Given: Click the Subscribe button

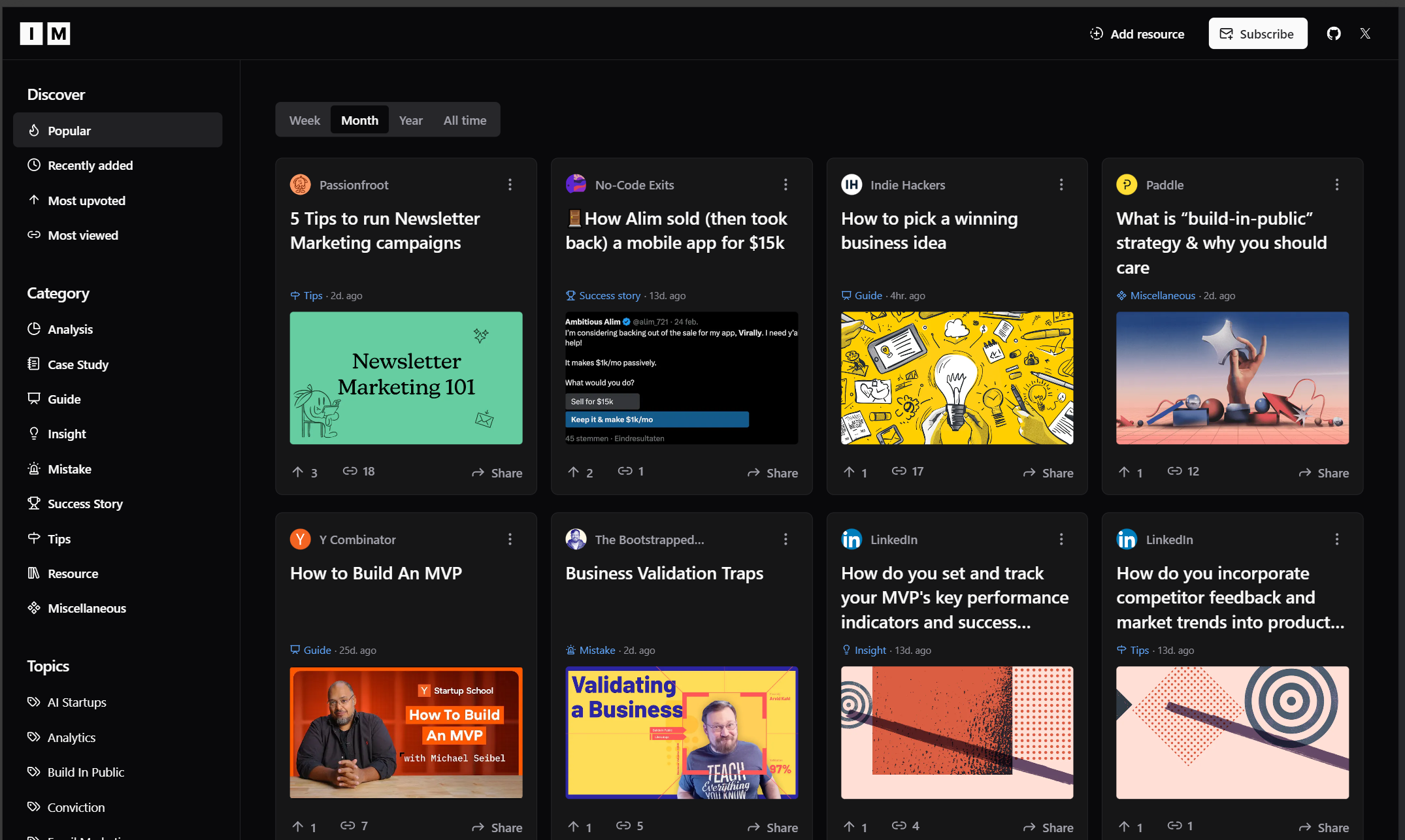Looking at the screenshot, I should click(x=1257, y=33).
